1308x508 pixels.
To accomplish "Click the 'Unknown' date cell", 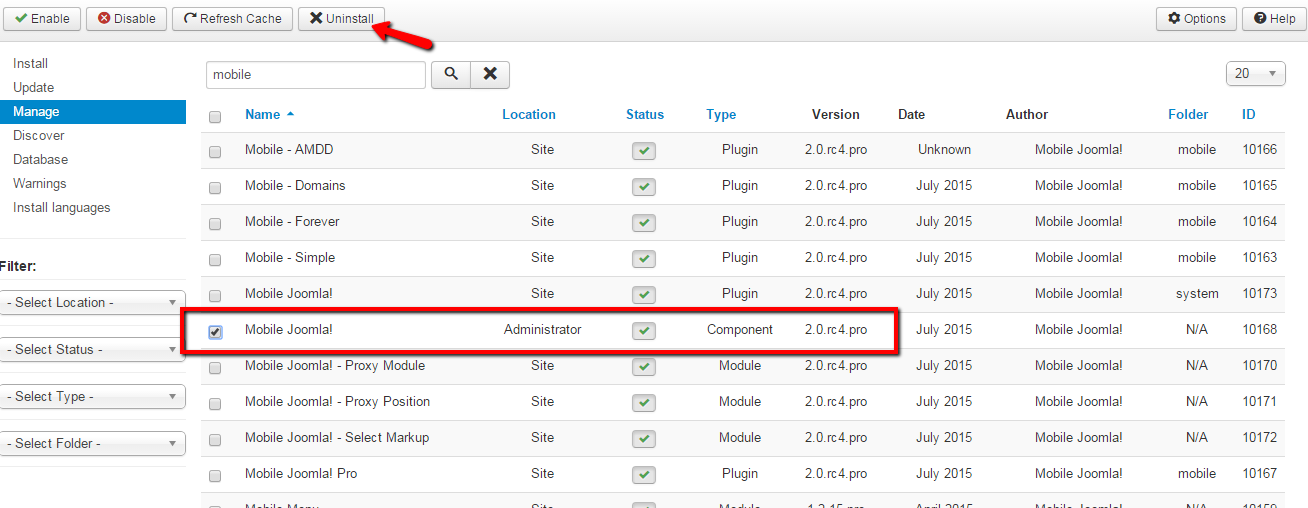I will pos(944,149).
